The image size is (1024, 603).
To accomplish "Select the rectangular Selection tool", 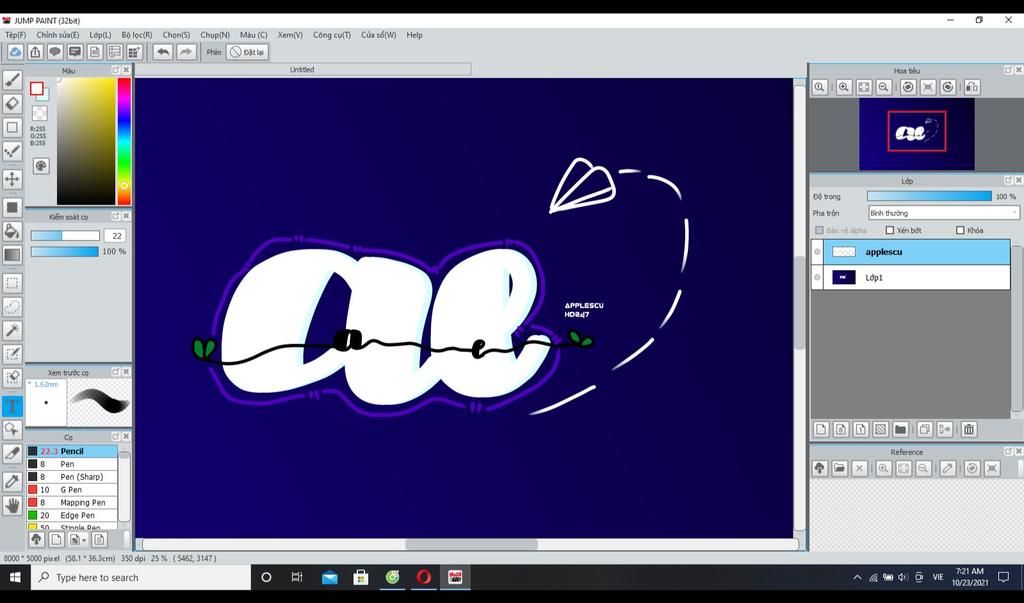I will [12, 283].
